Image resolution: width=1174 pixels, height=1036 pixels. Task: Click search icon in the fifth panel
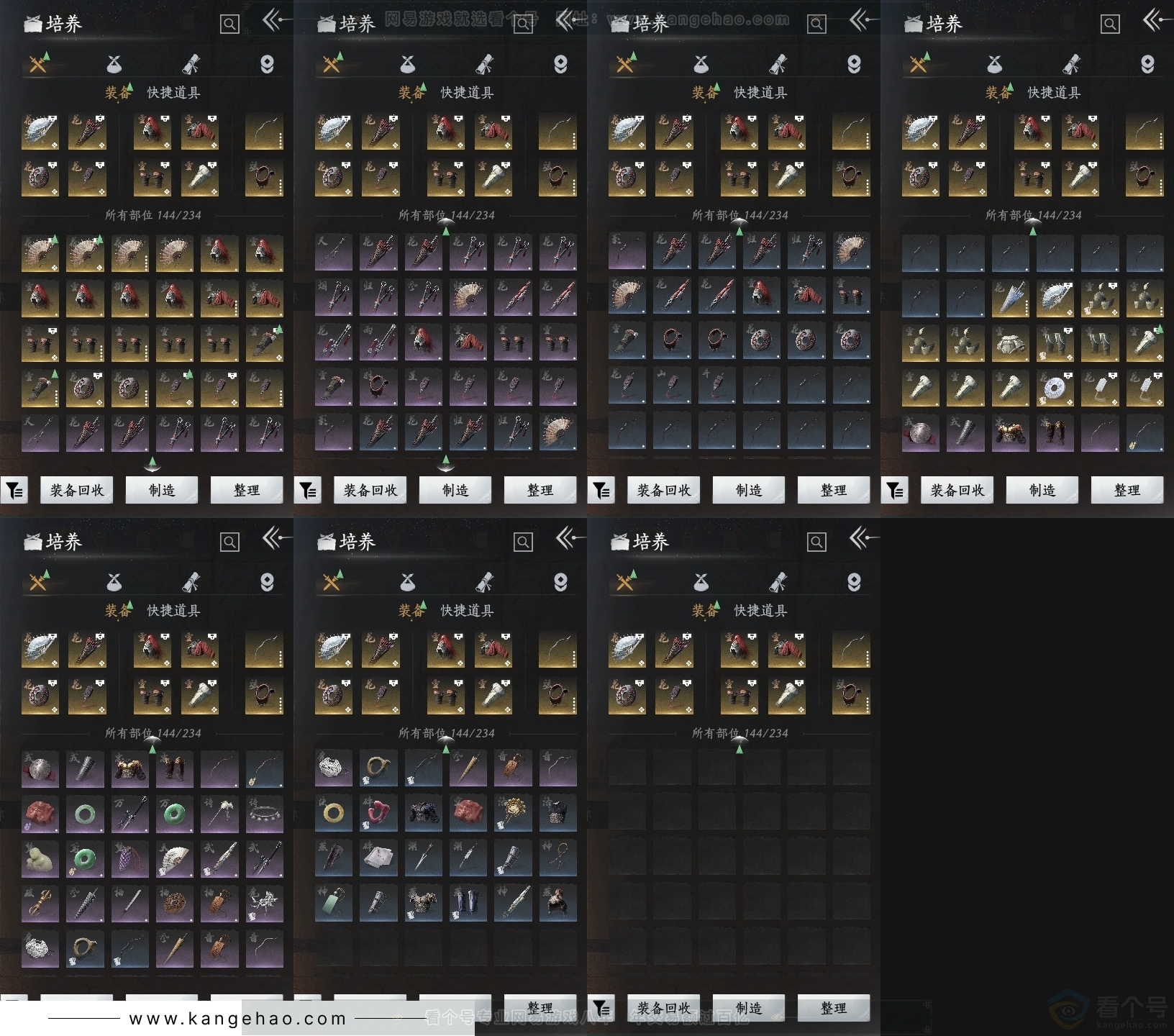(229, 542)
